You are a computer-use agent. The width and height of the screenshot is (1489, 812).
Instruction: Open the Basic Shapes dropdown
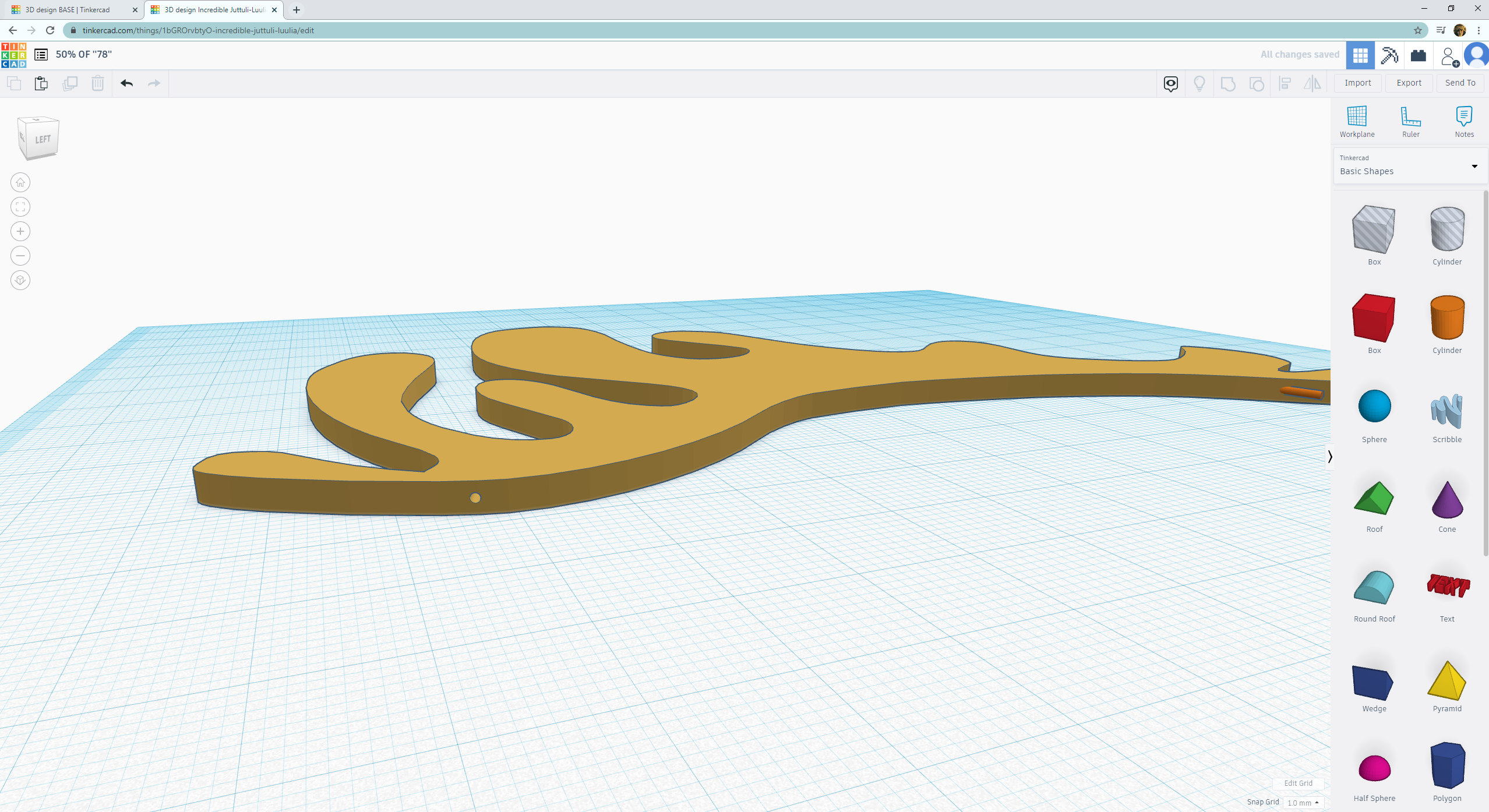pyautogui.click(x=1410, y=166)
